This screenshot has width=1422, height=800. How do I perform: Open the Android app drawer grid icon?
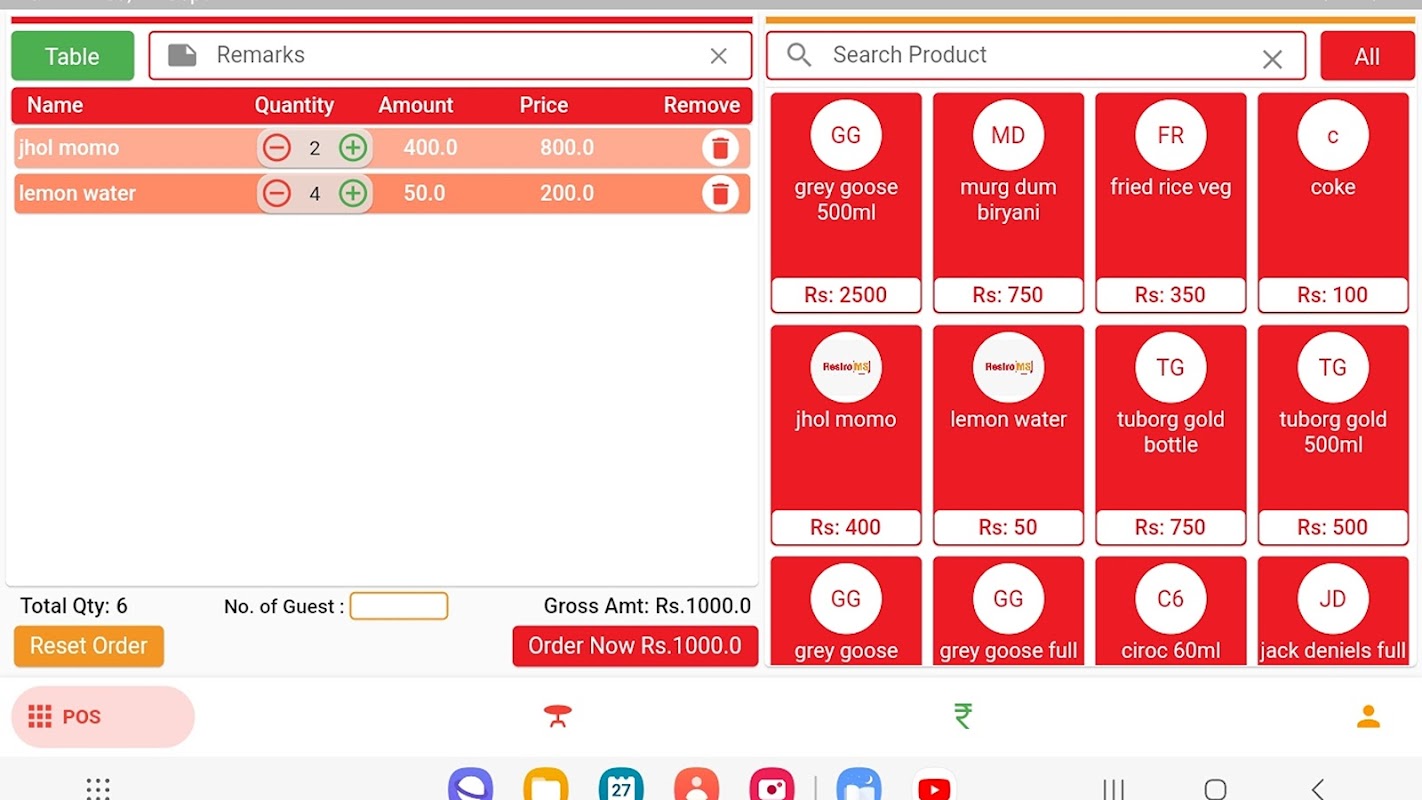click(x=98, y=788)
